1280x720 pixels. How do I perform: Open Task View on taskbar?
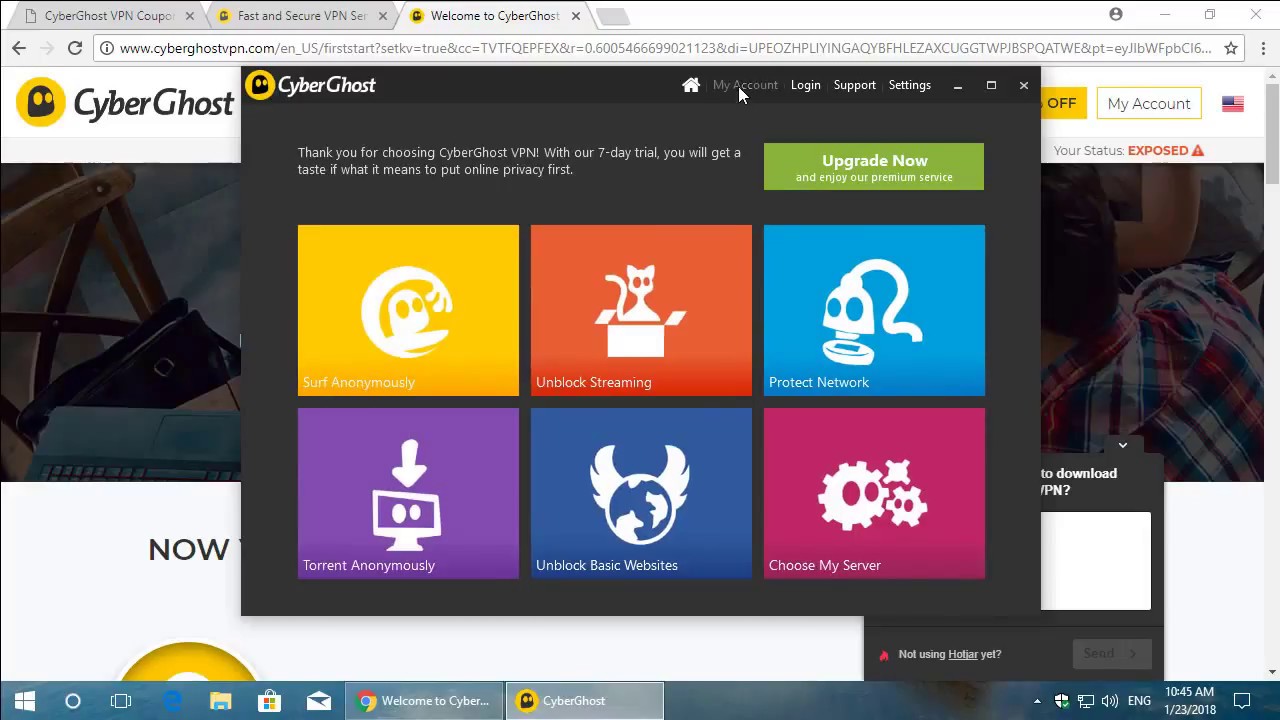121,701
